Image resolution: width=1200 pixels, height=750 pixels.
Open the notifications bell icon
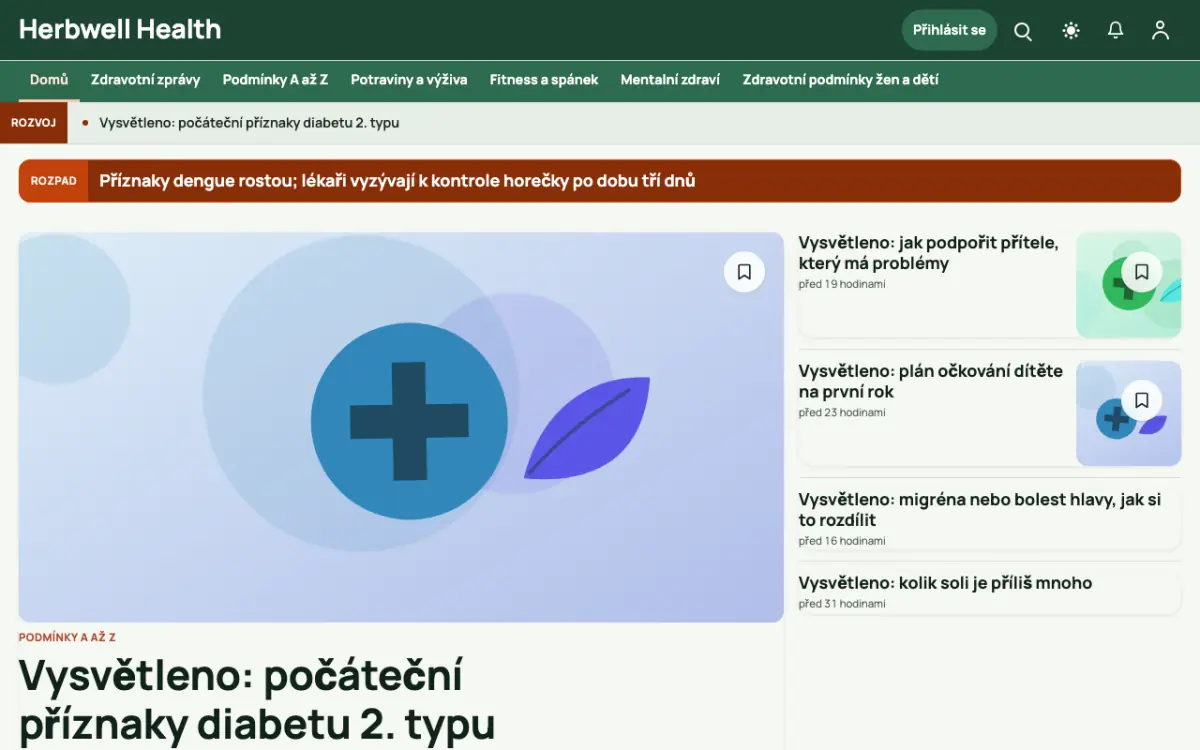pyautogui.click(x=1116, y=31)
